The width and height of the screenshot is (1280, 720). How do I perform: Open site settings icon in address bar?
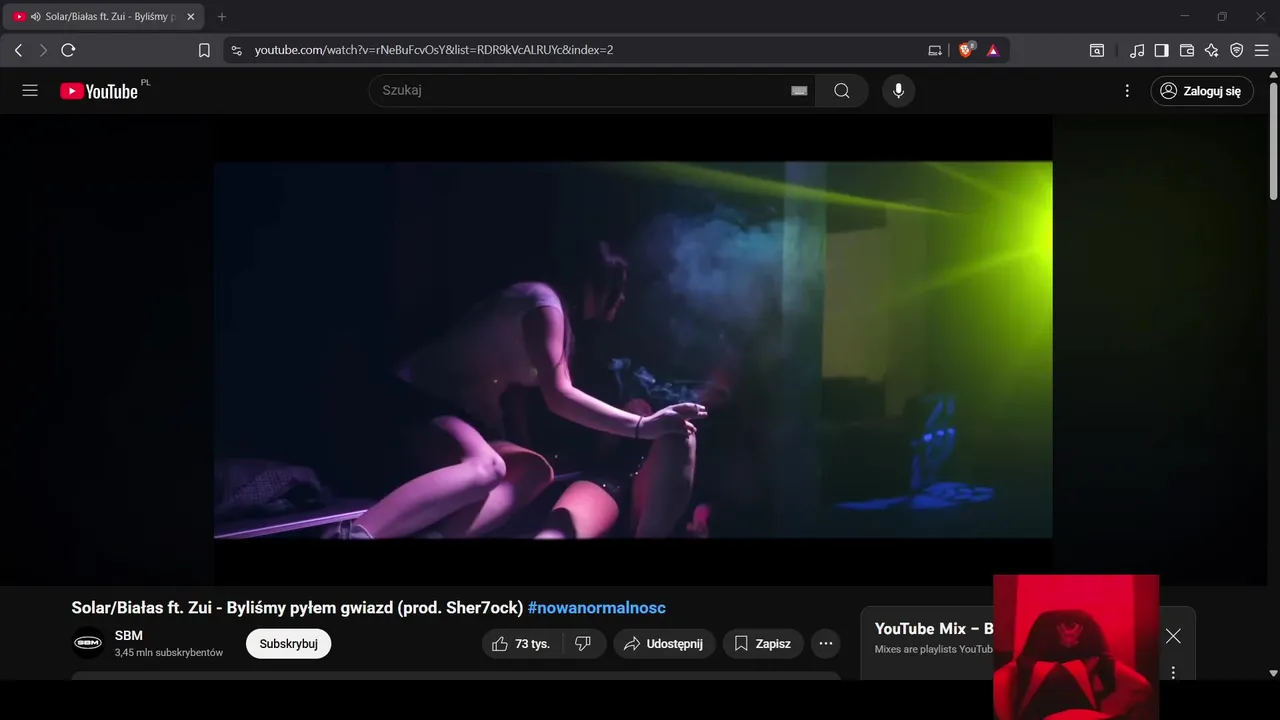236,50
